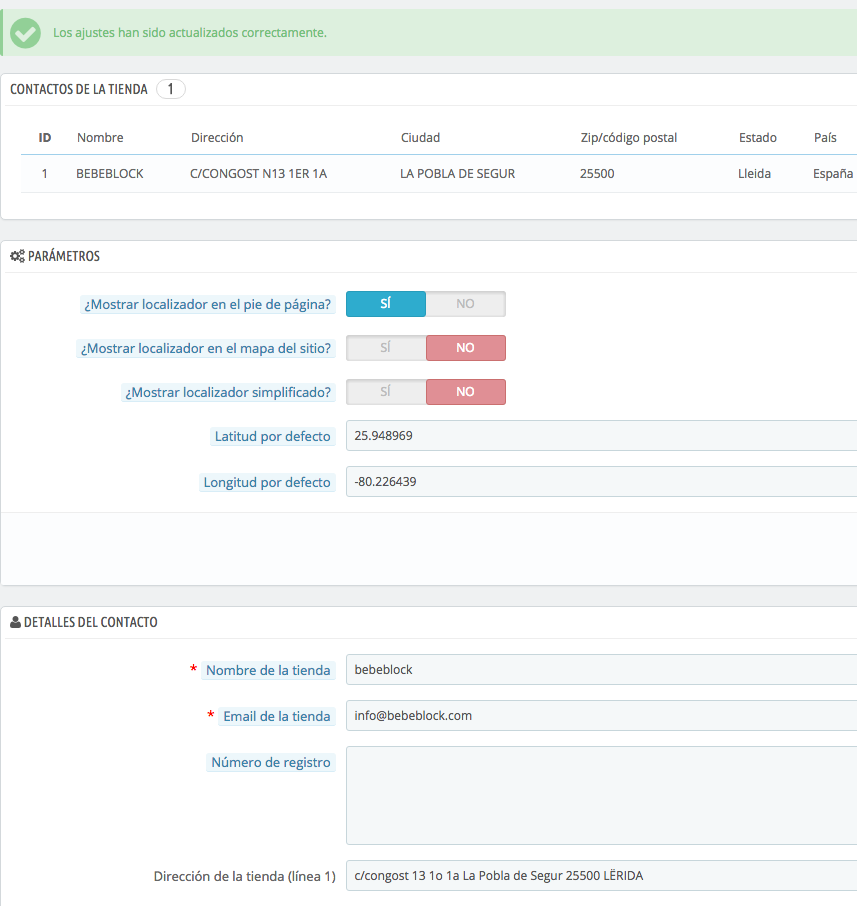
Task: Click the España country cell
Action: 833,173
